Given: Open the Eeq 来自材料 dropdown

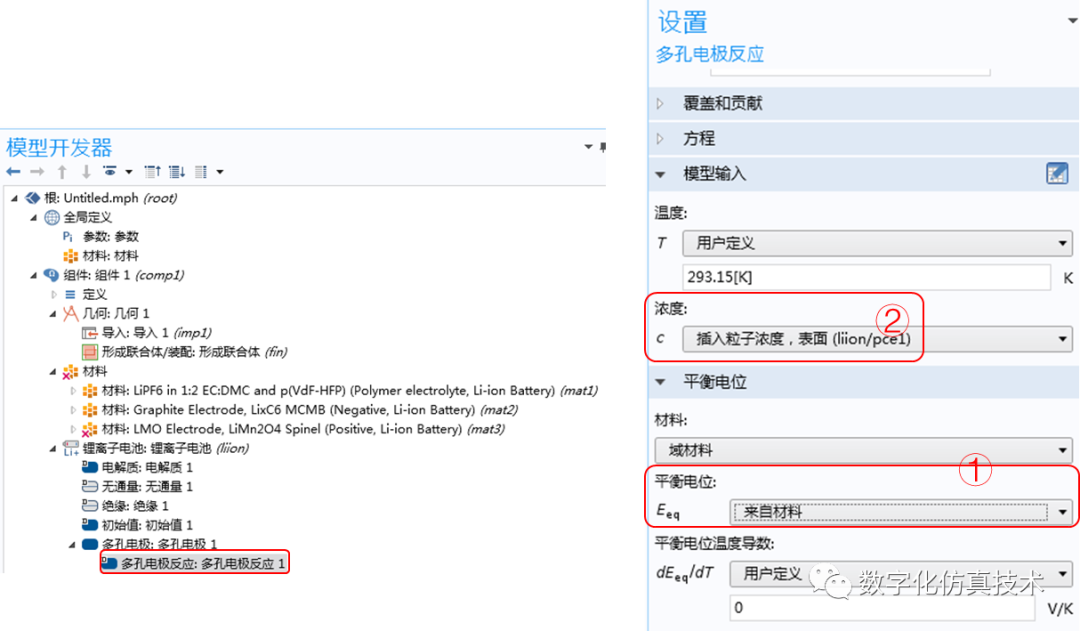Looking at the screenshot, I should coord(900,512).
